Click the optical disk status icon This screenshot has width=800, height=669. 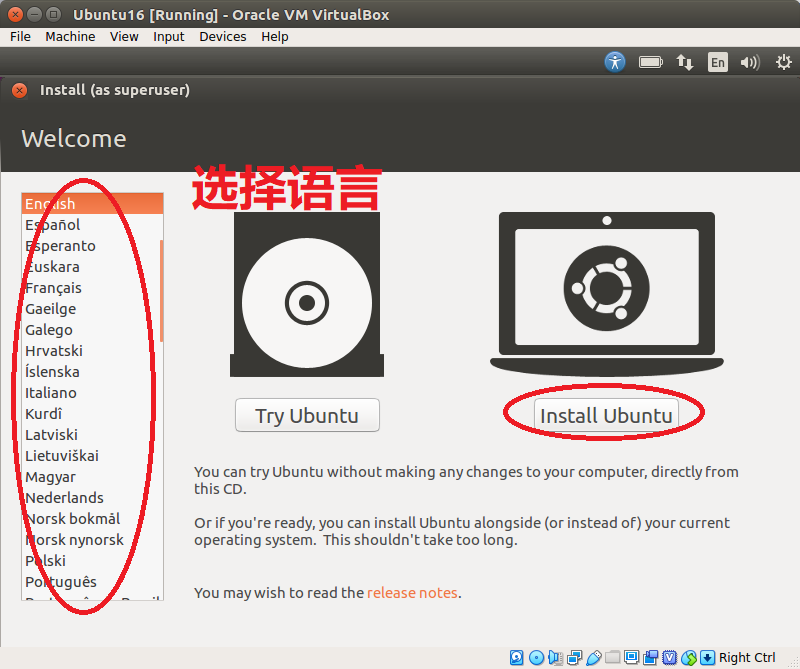pos(536,657)
